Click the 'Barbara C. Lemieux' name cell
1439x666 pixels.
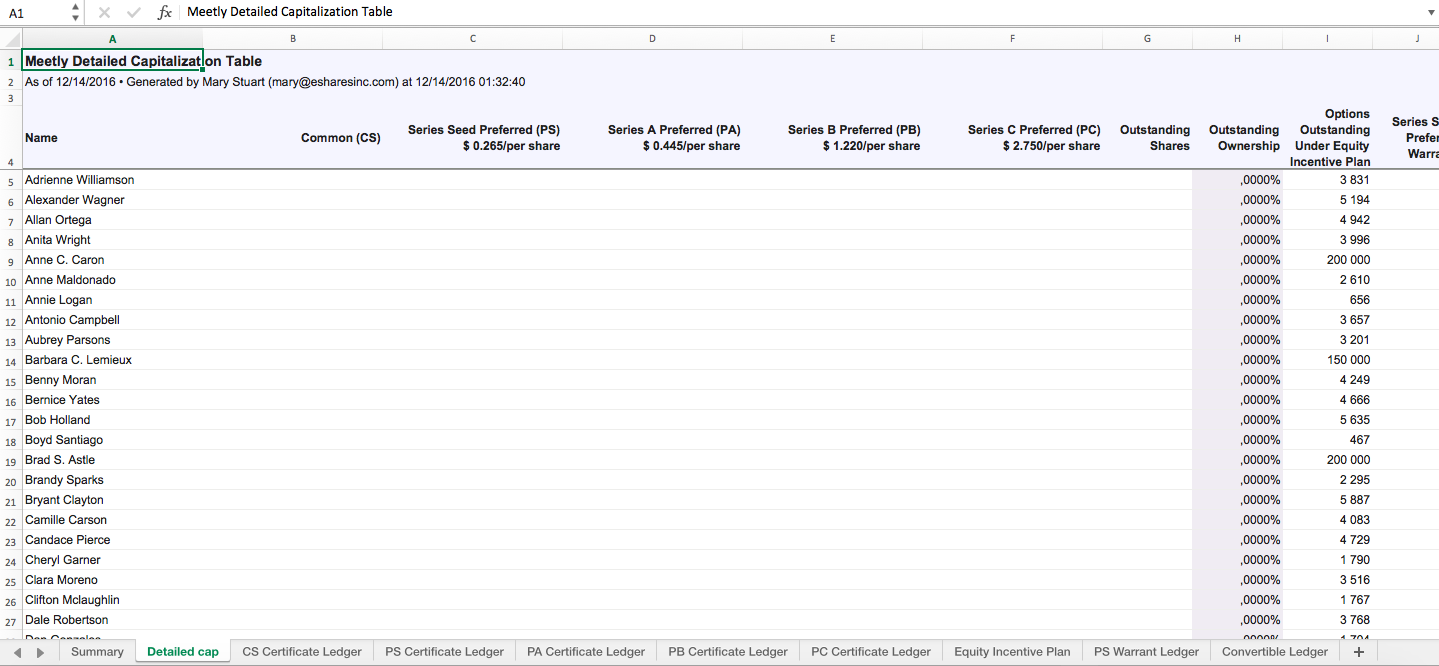112,360
